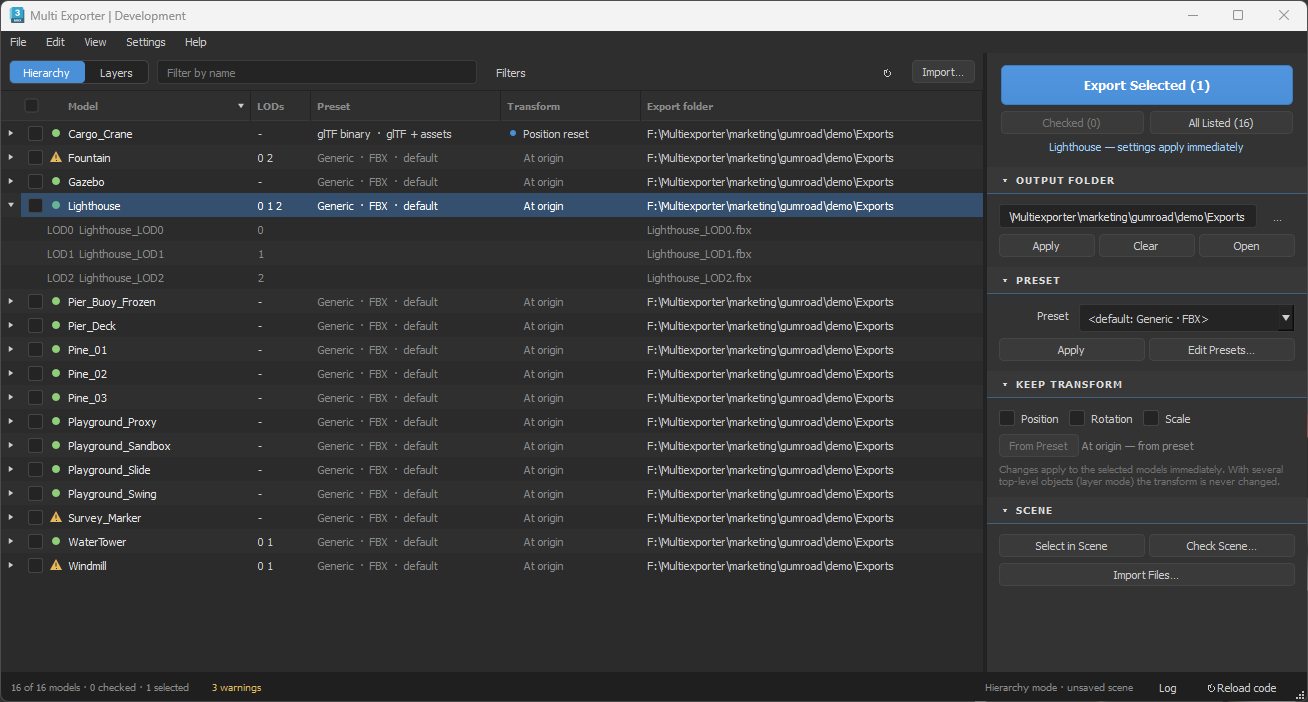Screen dimensions: 1308x702
Task: Click Edit Presets... button
Action: click(1221, 350)
